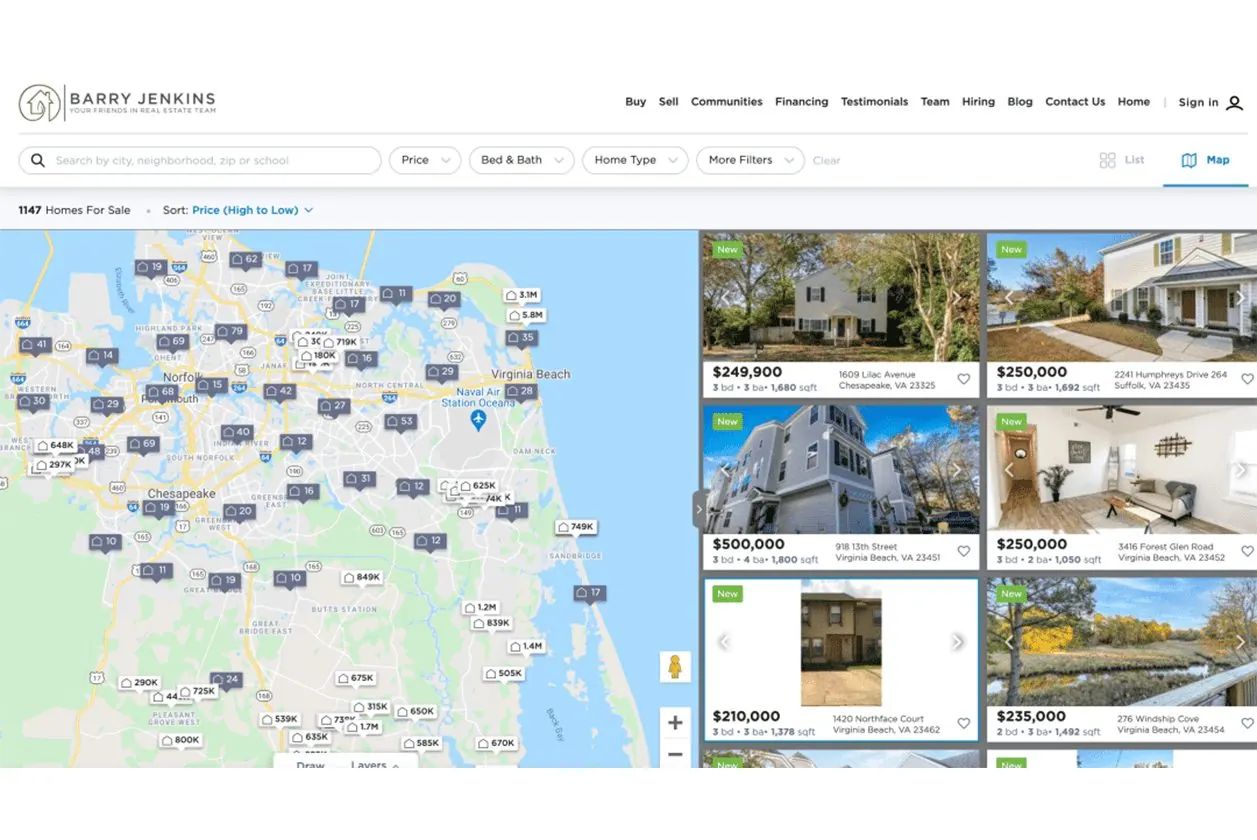Click the Sign in link
Image resolution: width=1257 pixels, height=840 pixels.
point(1198,102)
